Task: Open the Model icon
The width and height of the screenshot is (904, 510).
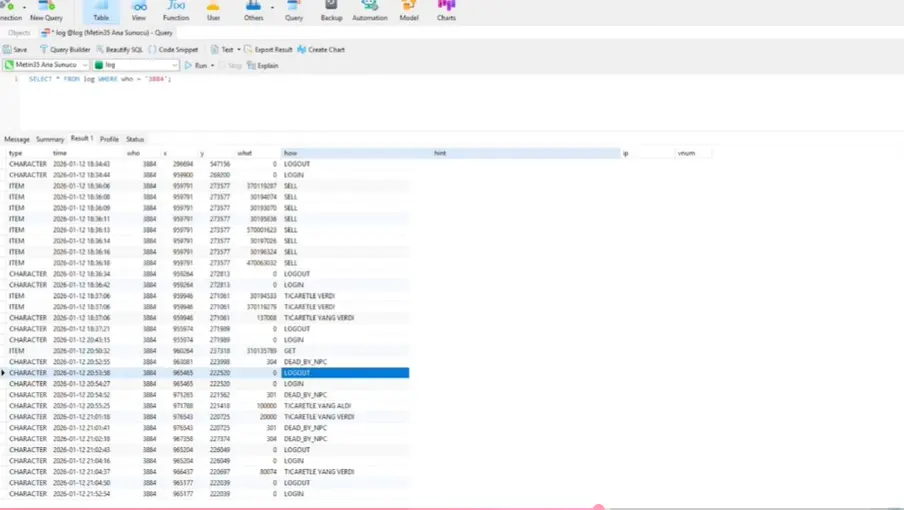Action: [408, 11]
